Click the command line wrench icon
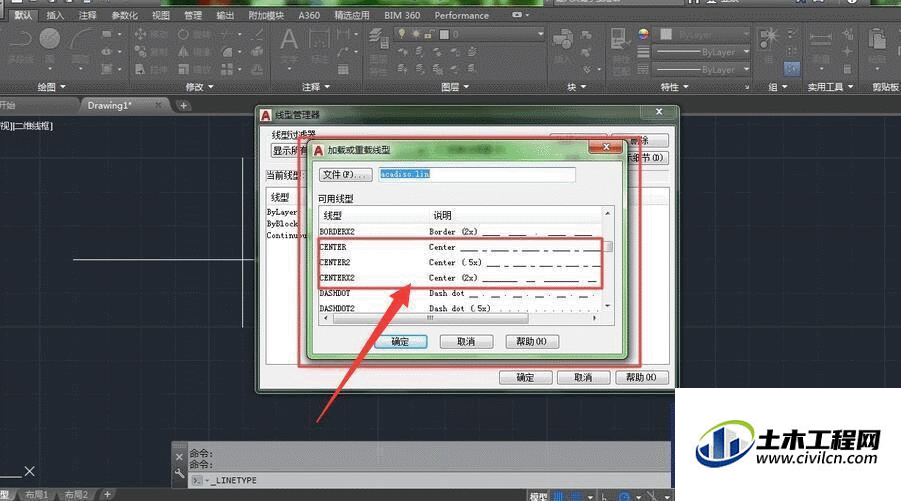This screenshot has height=501, width=901. click(179, 475)
